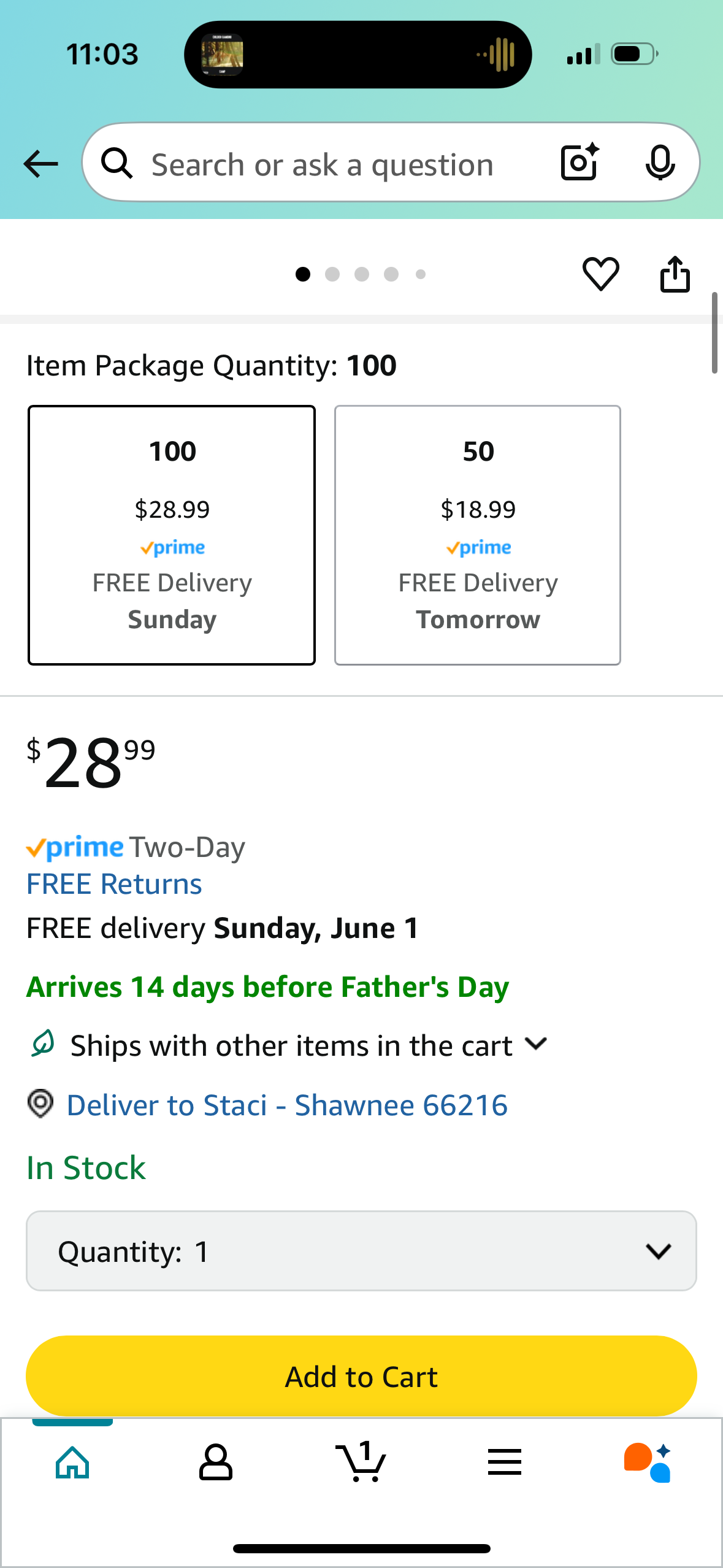
Task: Select the 100 pack quantity option
Action: pos(172,535)
